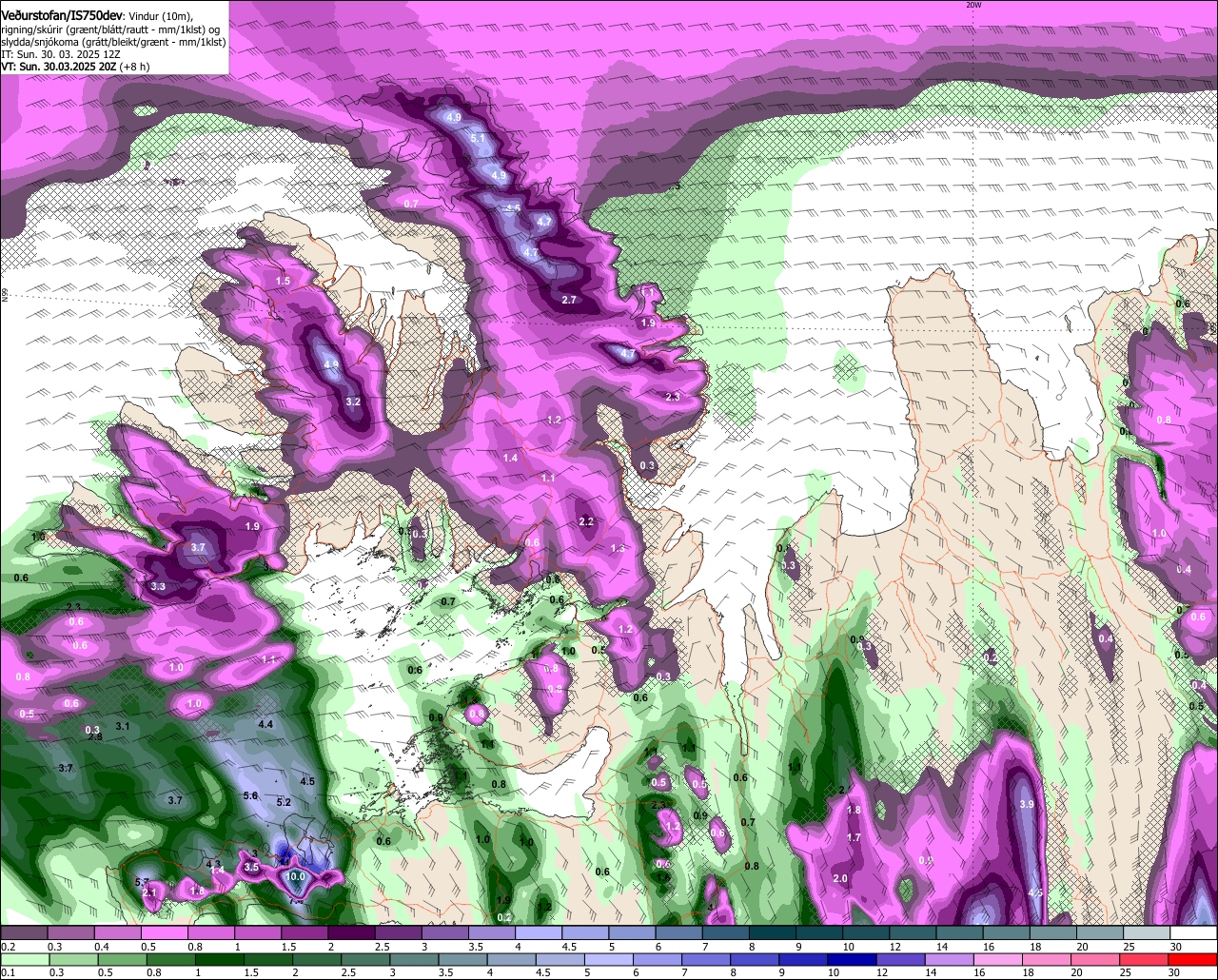Screen dimensions: 1218x980
Task: Click the "20W" longitude label
Action: [x=972, y=5]
